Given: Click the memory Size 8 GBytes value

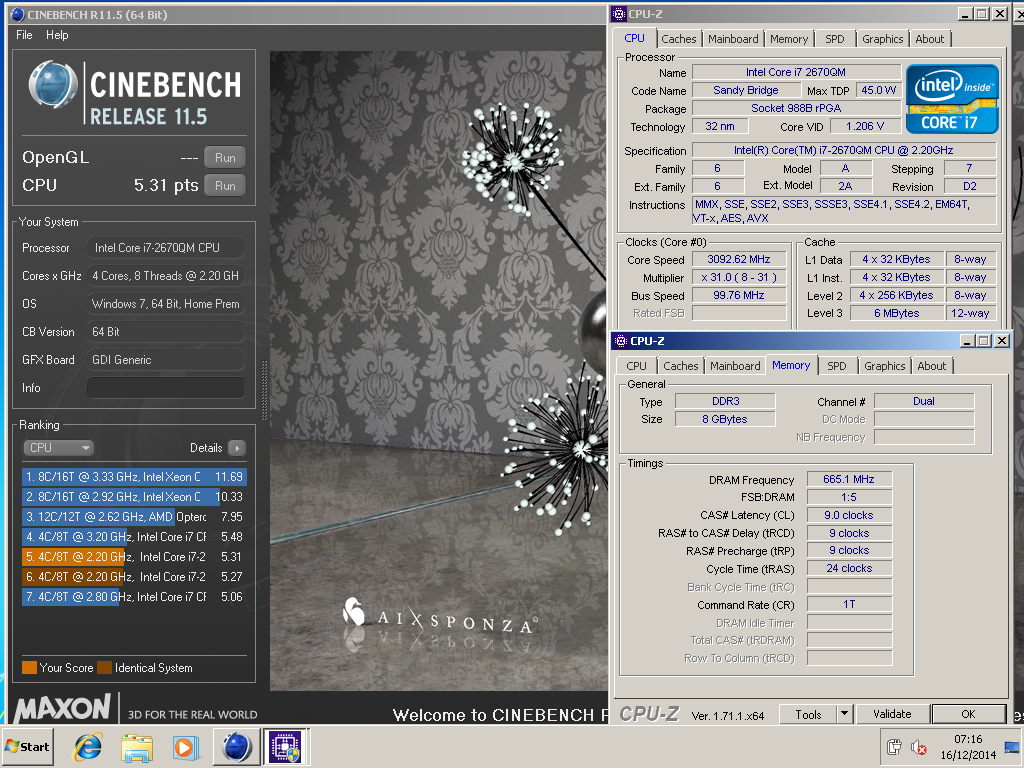Looking at the screenshot, I should tap(725, 419).
